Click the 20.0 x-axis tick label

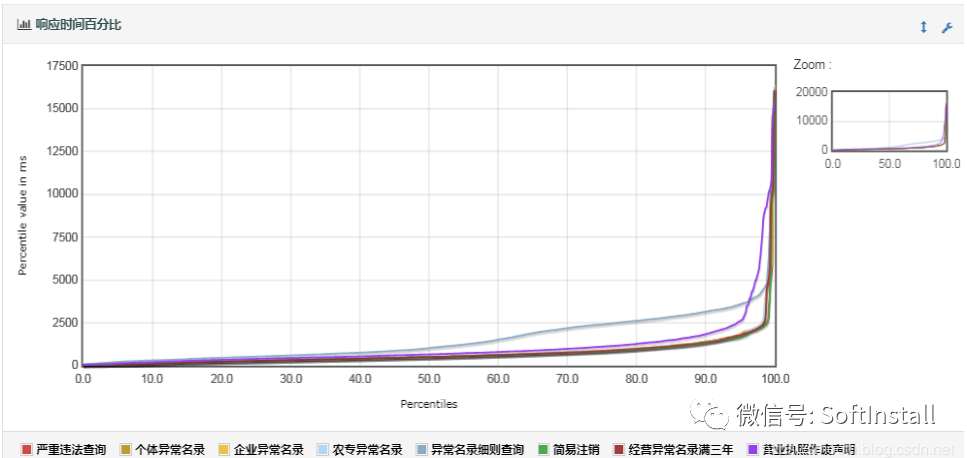pyautogui.click(x=221, y=377)
